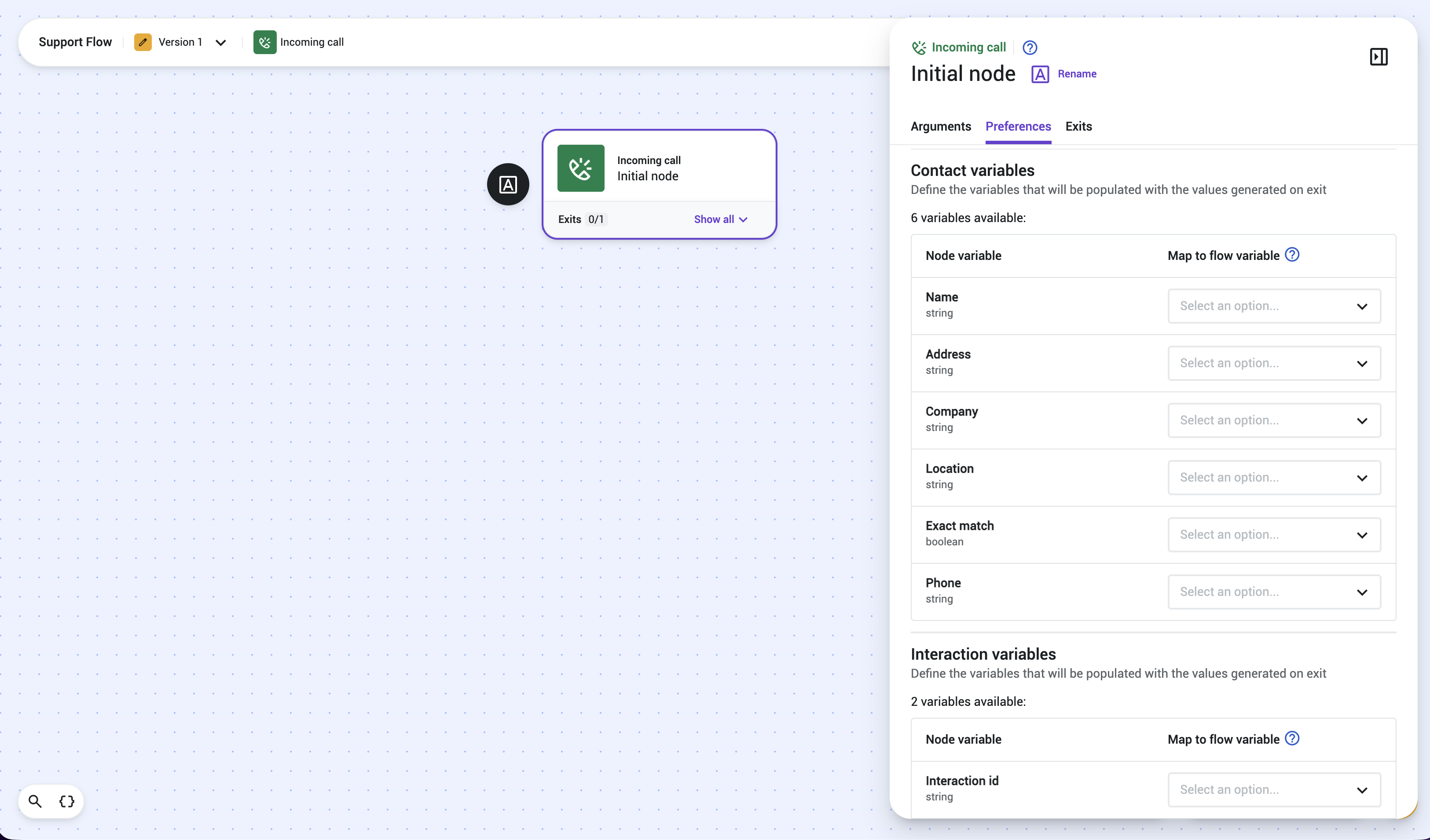
Task: Click the dark circular A badge beside the node
Action: 508,184
